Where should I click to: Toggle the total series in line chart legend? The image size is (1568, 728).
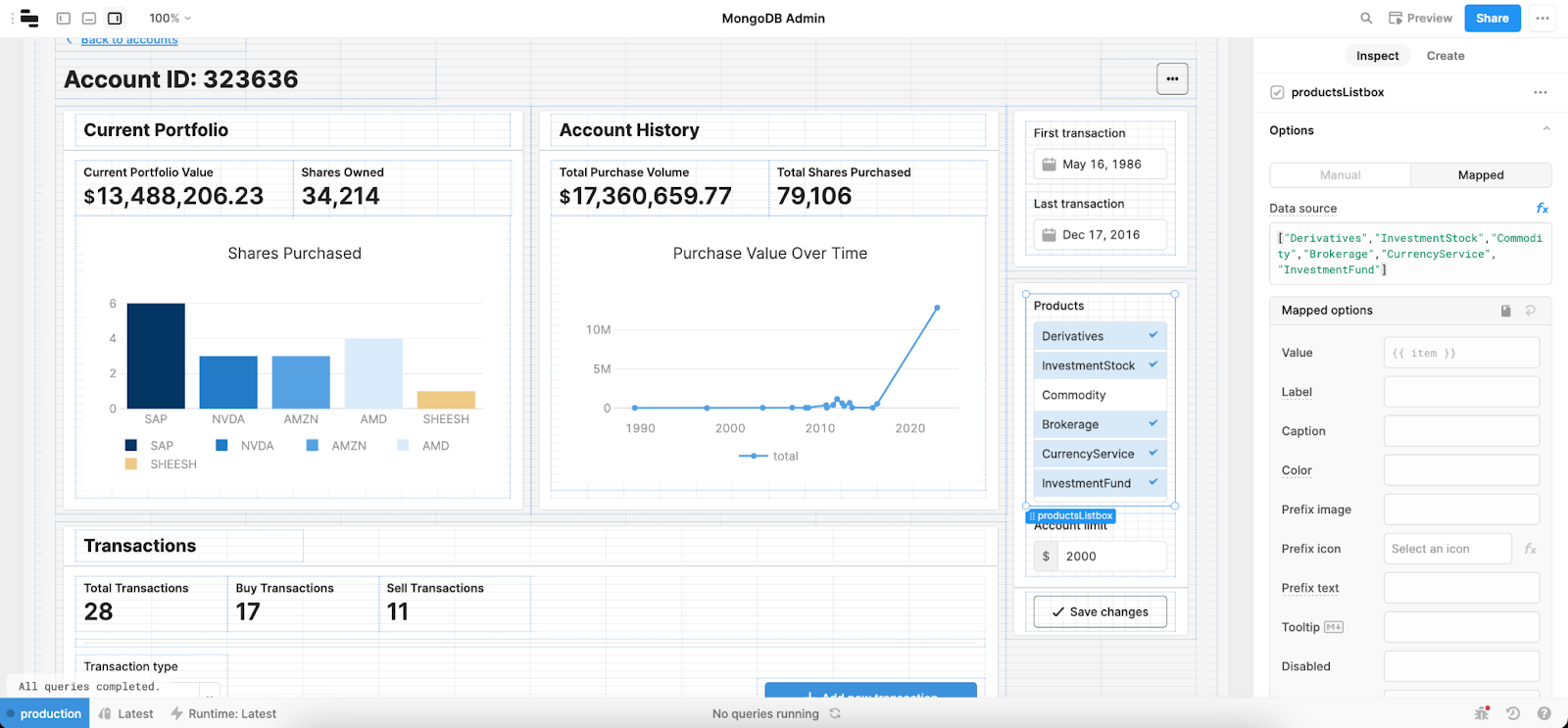click(769, 457)
